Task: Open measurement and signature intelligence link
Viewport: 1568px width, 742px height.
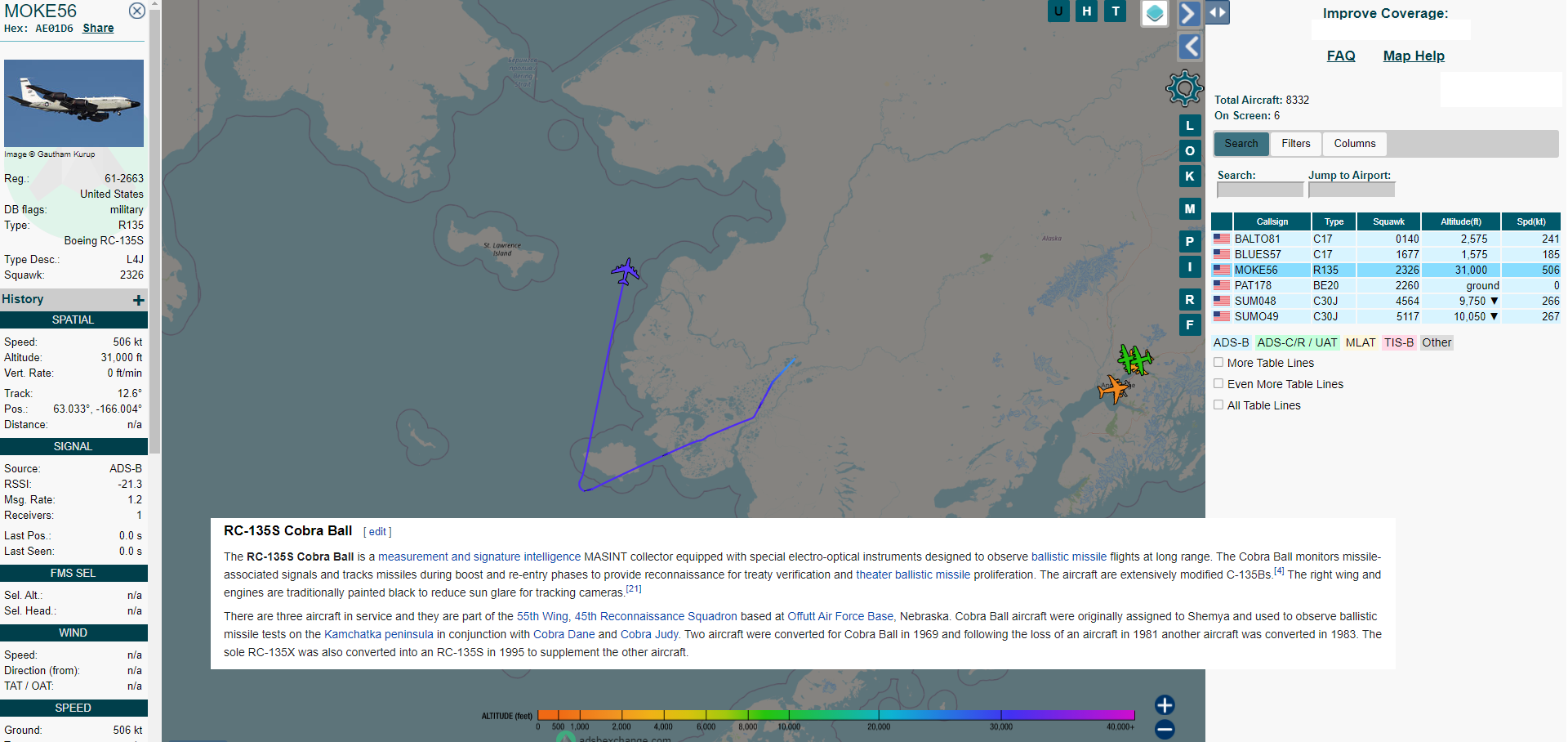Action: pyautogui.click(x=479, y=556)
